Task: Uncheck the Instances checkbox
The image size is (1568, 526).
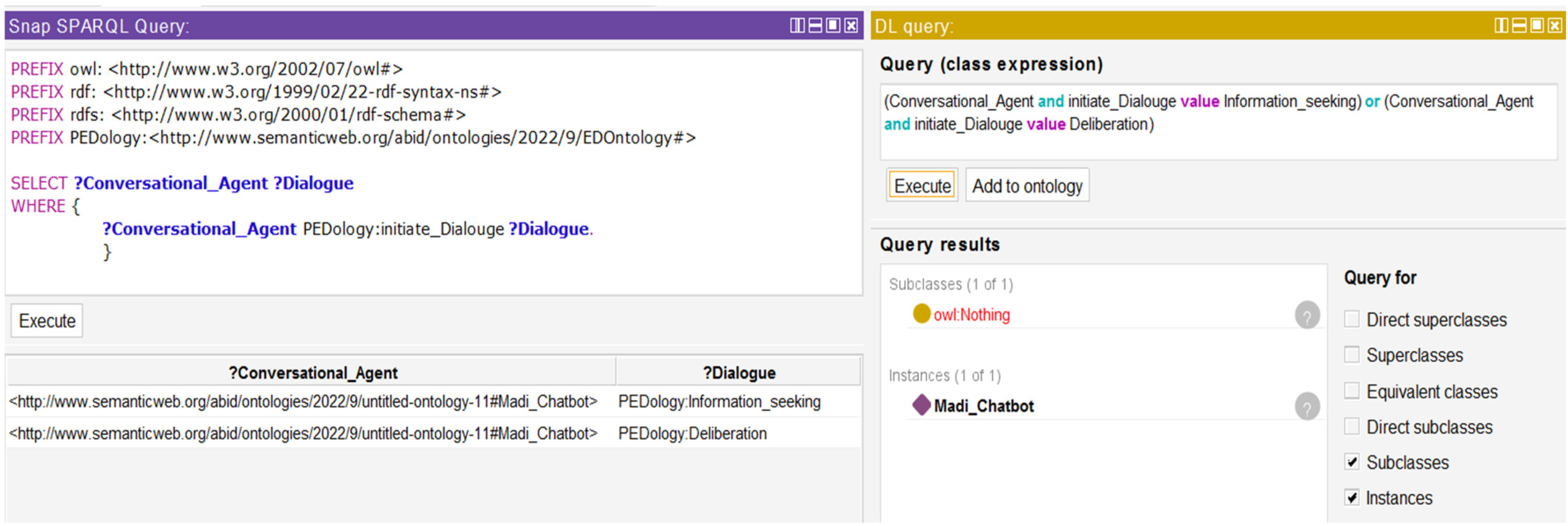Action: [1351, 498]
